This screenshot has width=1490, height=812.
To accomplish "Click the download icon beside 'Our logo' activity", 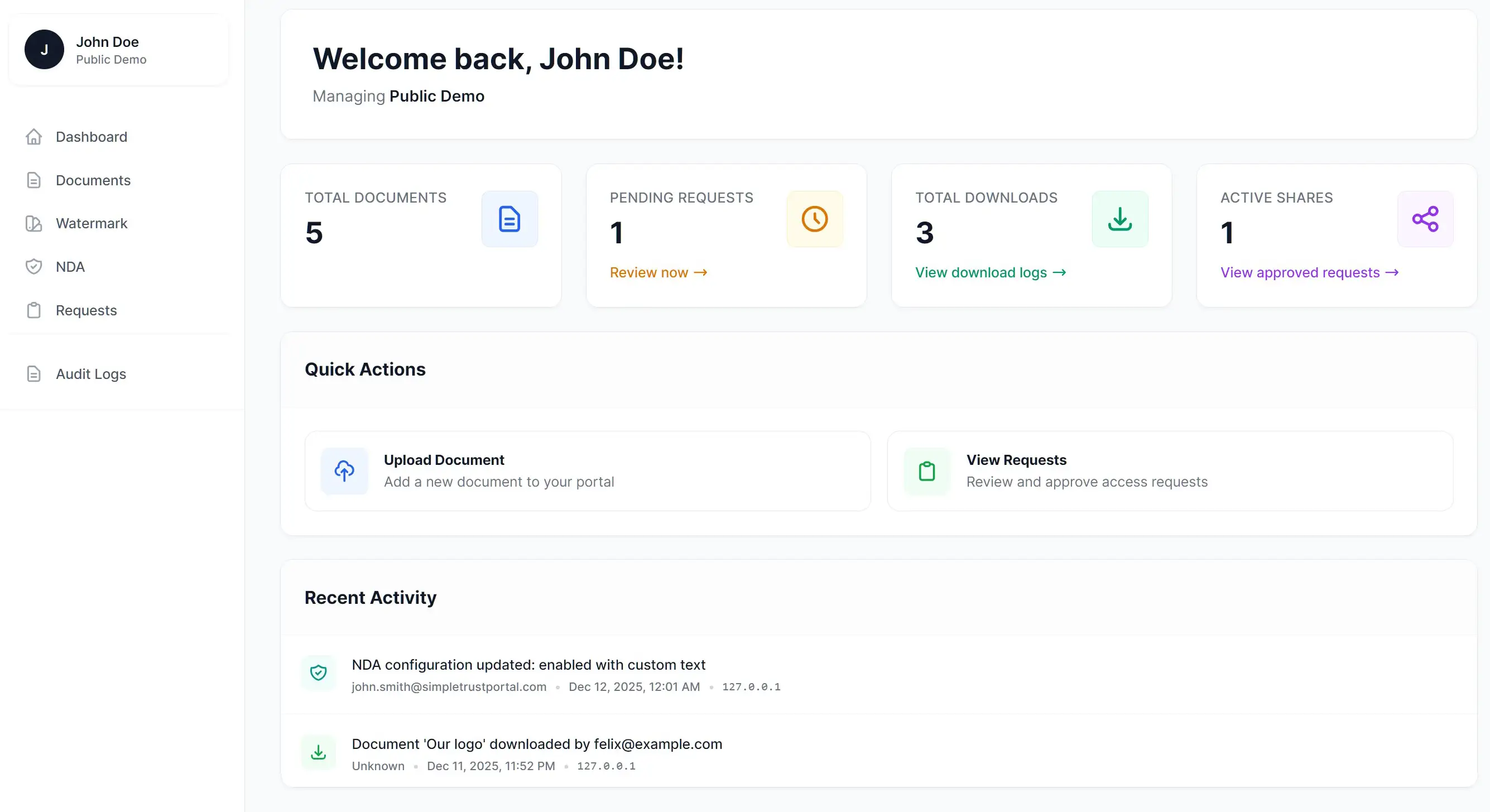I will pyautogui.click(x=319, y=752).
